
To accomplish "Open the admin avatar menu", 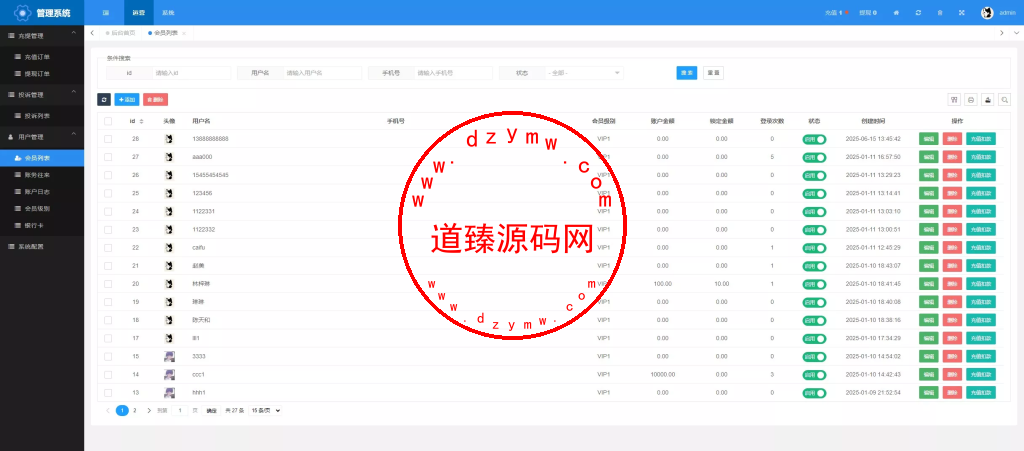I will coord(987,12).
